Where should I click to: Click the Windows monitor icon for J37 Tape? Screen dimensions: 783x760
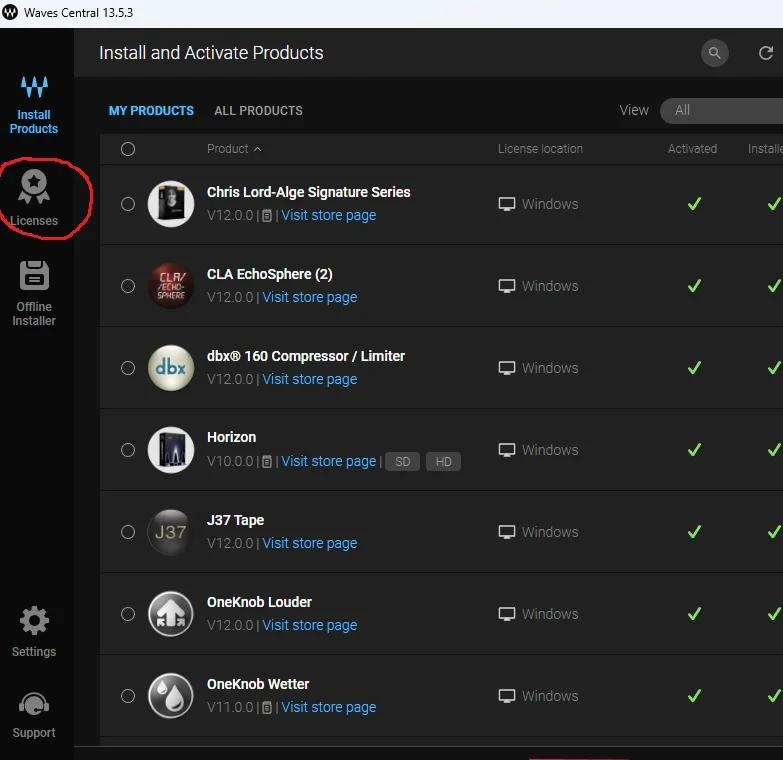(x=507, y=532)
